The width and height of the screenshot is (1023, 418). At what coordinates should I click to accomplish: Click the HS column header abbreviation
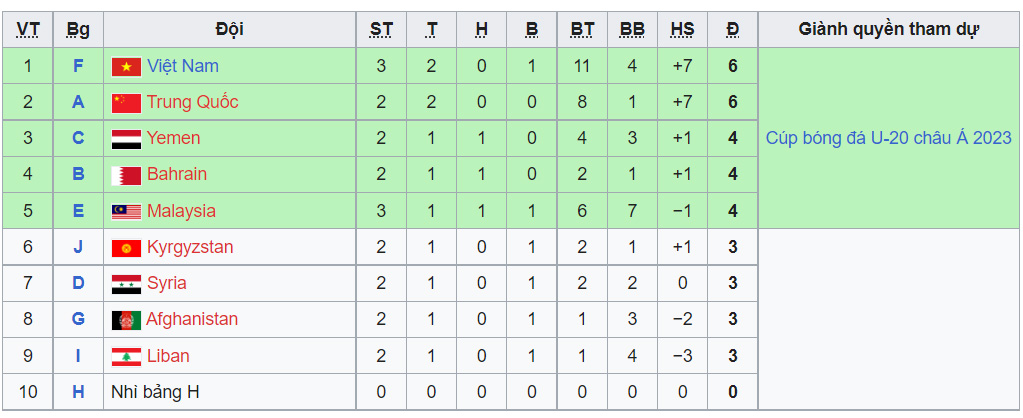(x=682, y=29)
